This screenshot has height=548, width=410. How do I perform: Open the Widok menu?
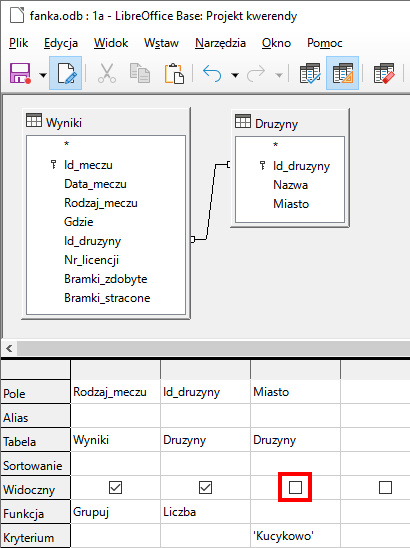point(111,43)
